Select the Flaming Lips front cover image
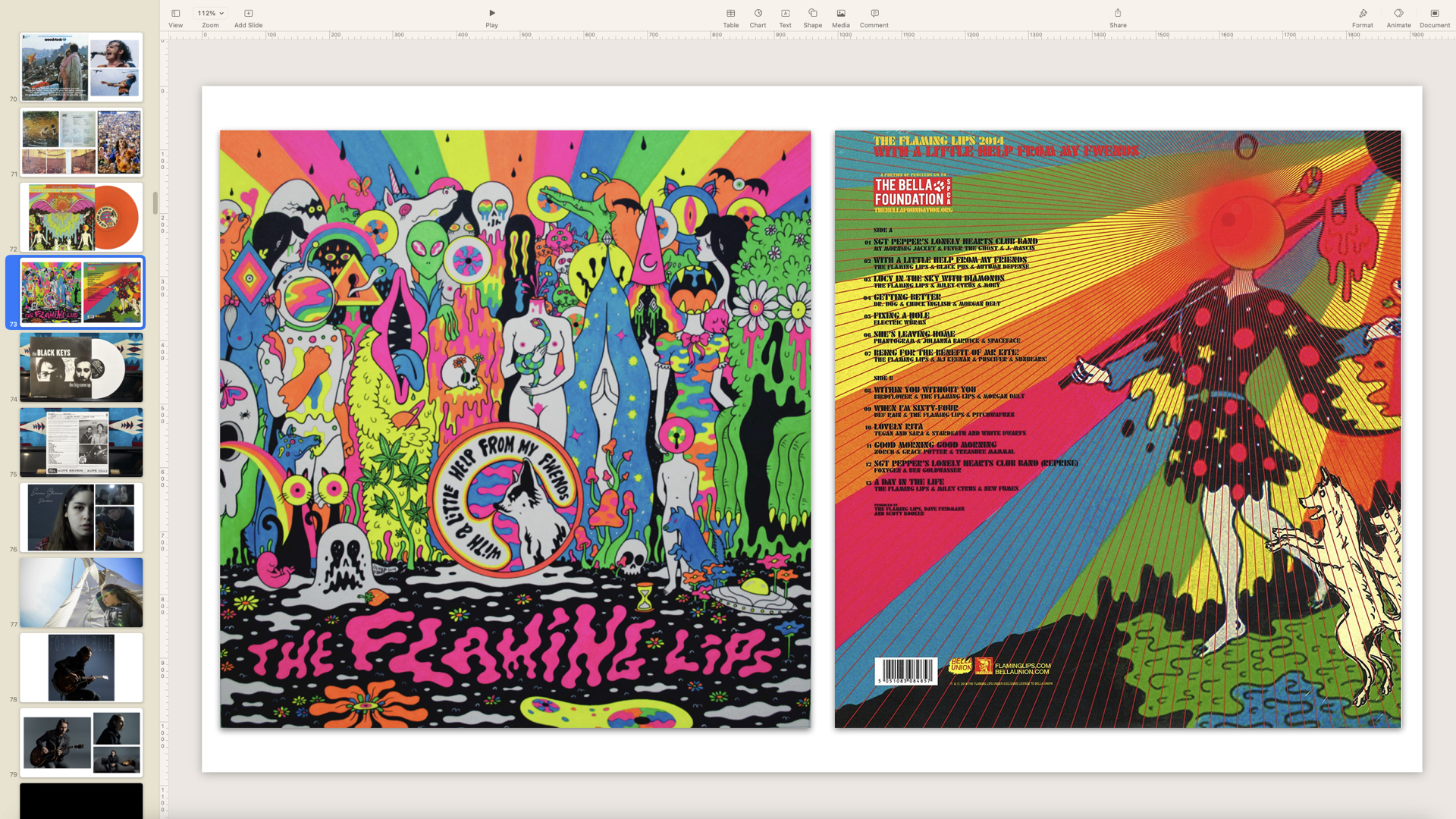 click(515, 428)
